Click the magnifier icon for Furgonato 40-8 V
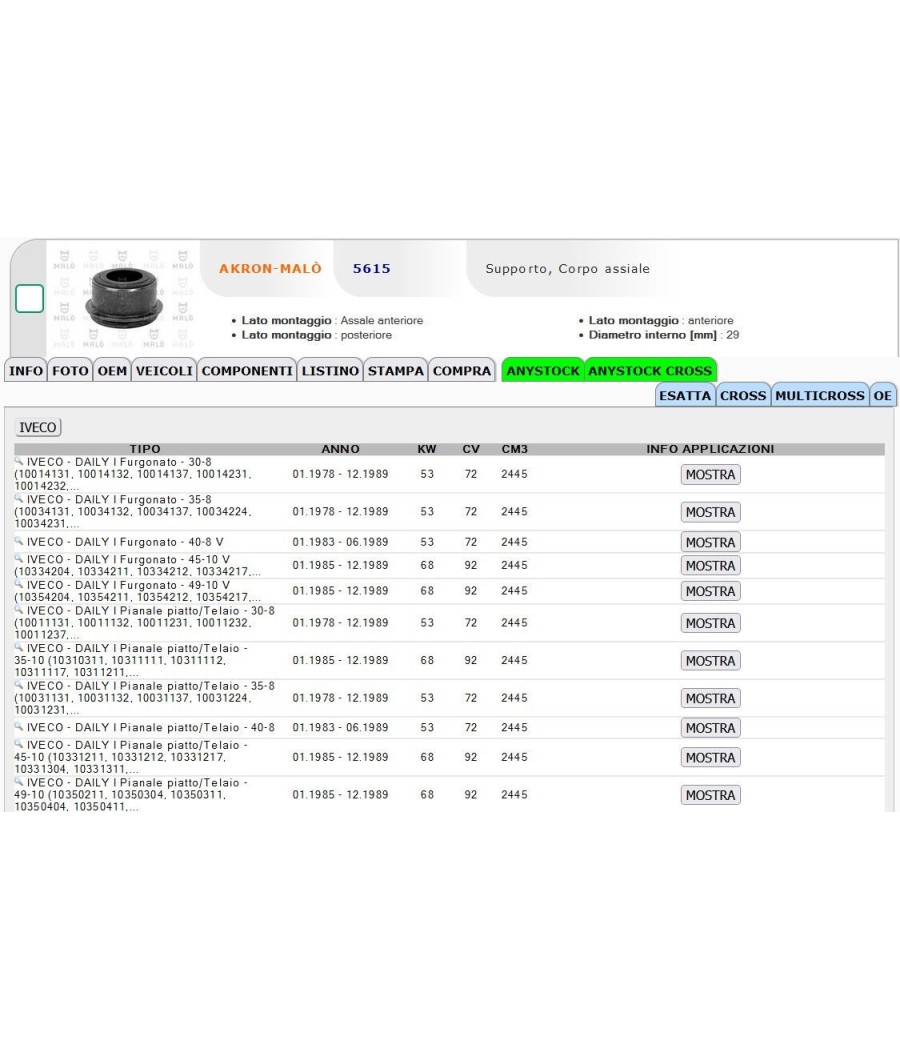The width and height of the screenshot is (900, 1050). pyautogui.click(x=19, y=541)
